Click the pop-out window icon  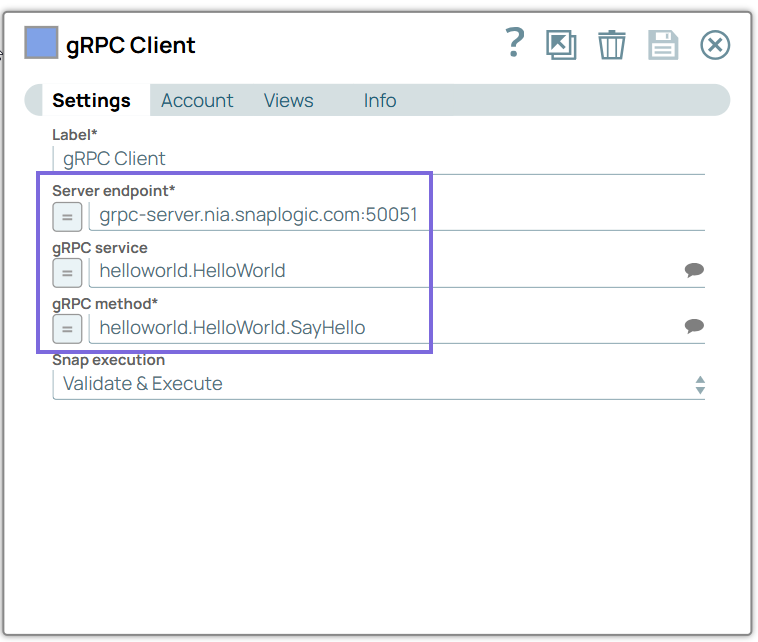(561, 45)
